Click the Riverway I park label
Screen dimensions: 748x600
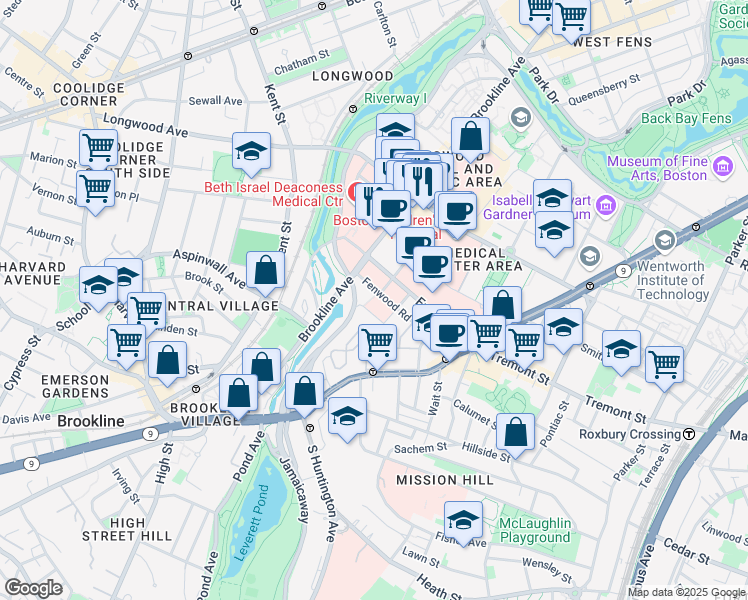tap(395, 99)
